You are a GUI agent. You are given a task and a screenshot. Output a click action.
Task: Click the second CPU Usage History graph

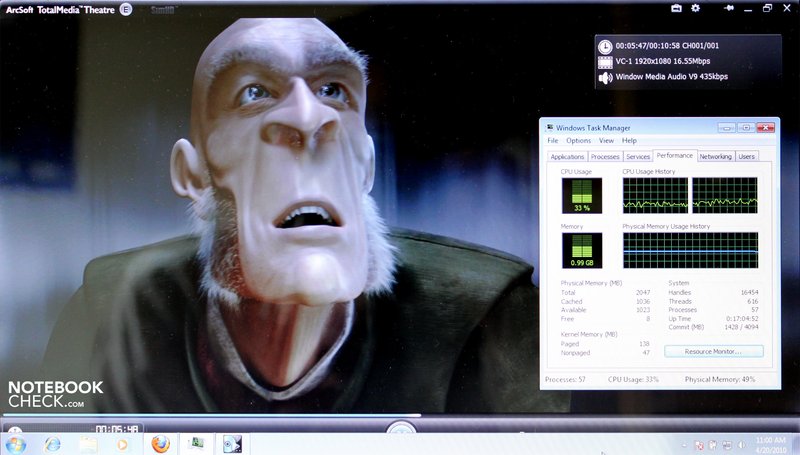coord(724,195)
